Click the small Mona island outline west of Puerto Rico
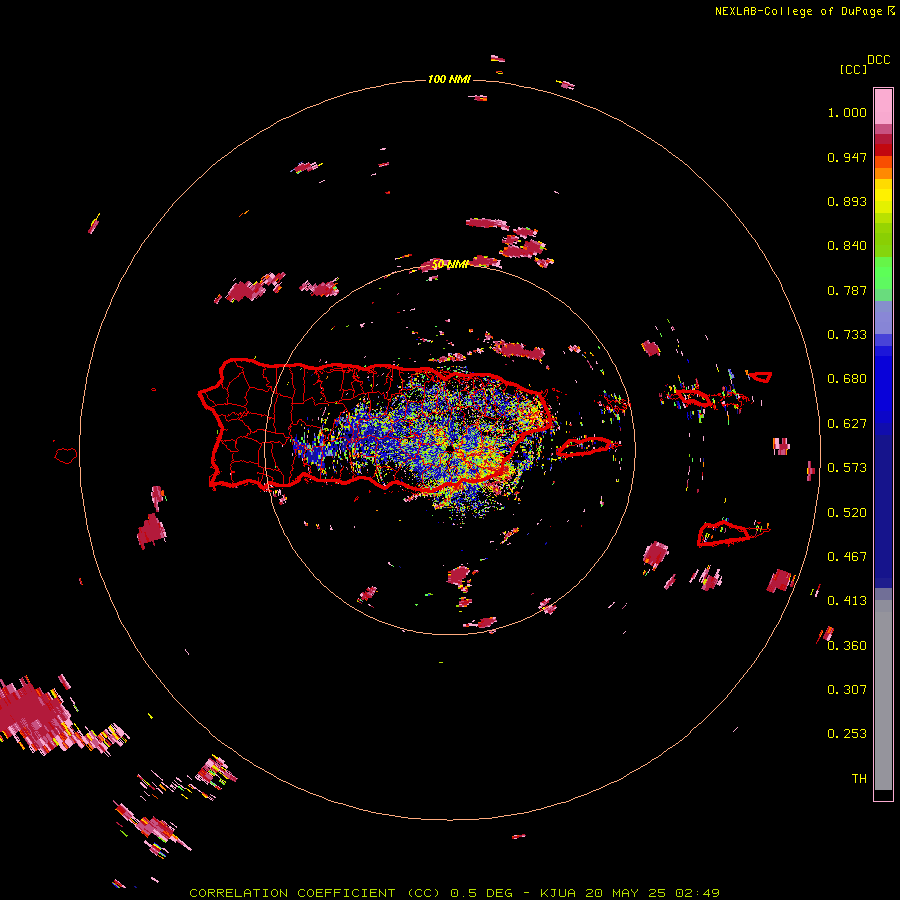Screen dimensions: 900x900 pos(66,456)
